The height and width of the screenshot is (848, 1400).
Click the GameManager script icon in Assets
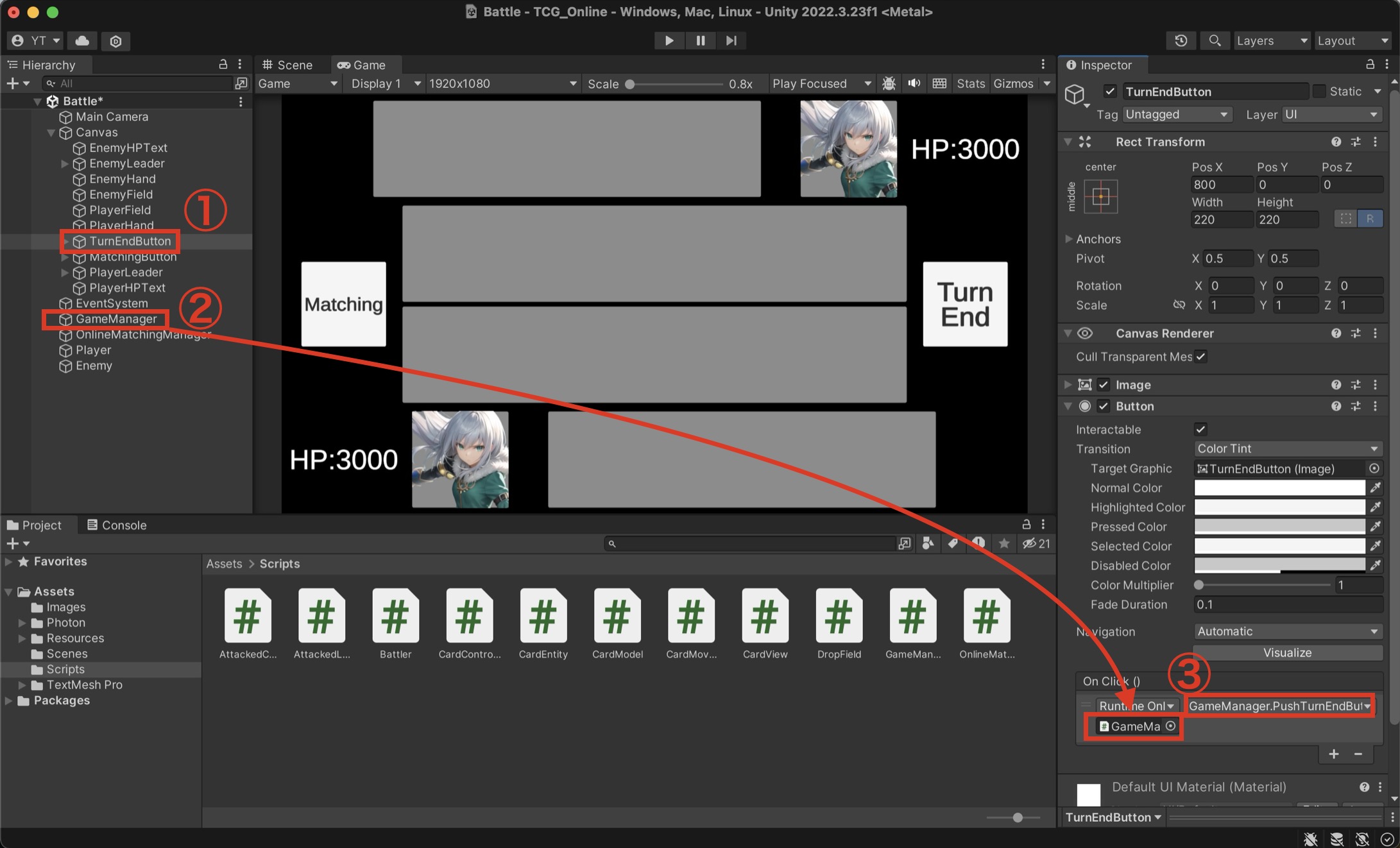click(912, 616)
